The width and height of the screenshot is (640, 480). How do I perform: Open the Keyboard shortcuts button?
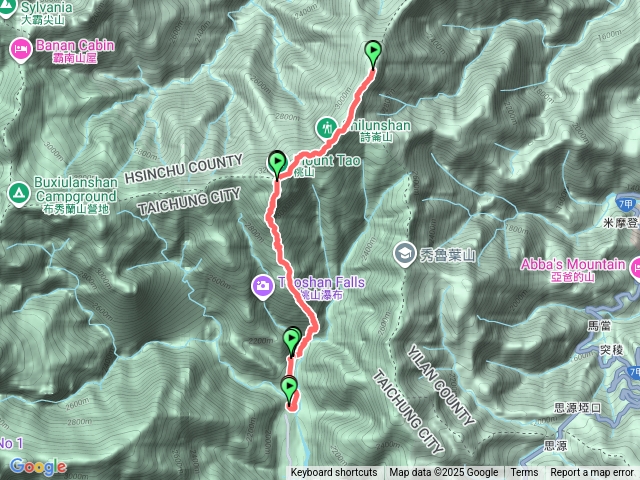coord(333,473)
